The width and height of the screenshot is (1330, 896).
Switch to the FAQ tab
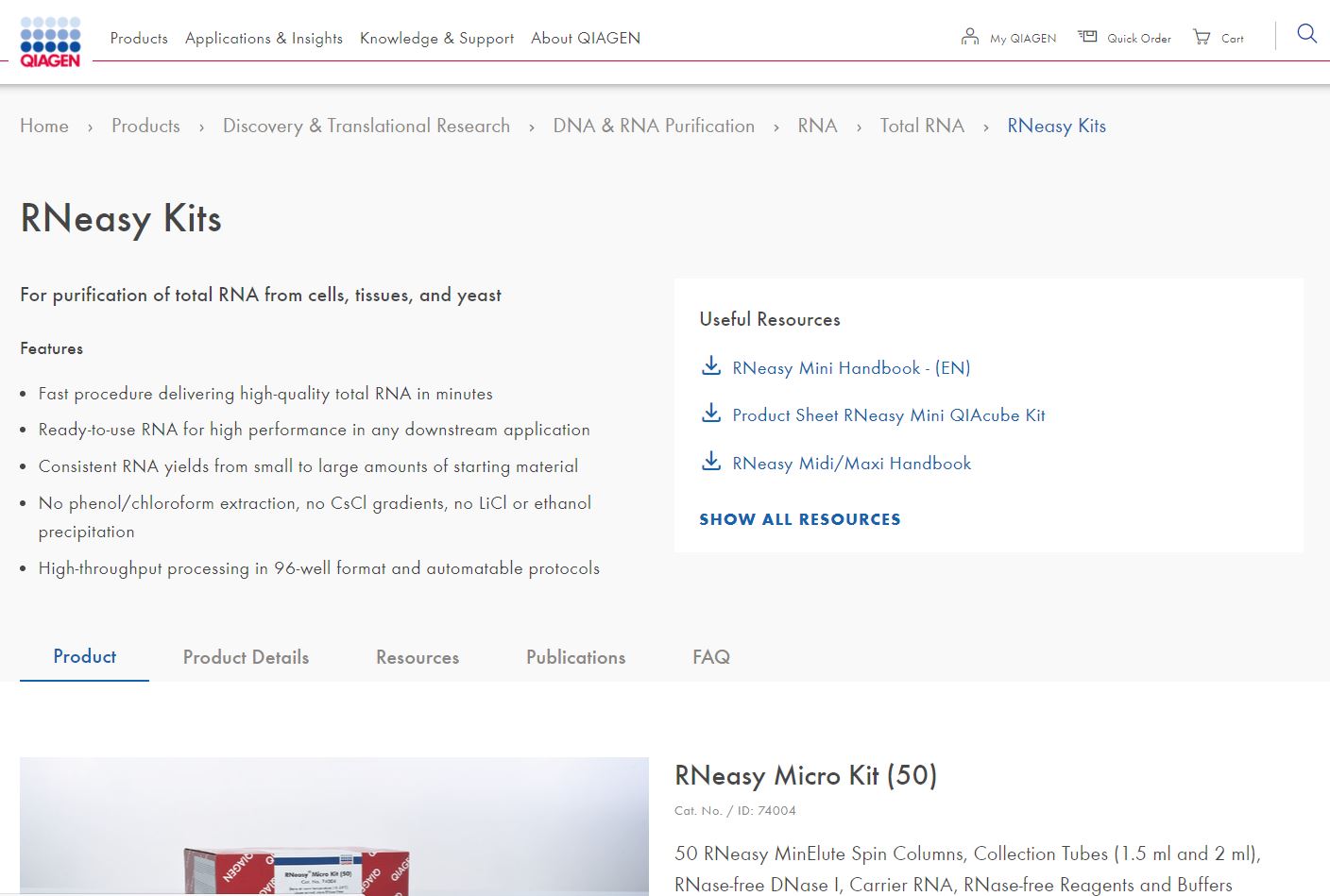pos(710,657)
